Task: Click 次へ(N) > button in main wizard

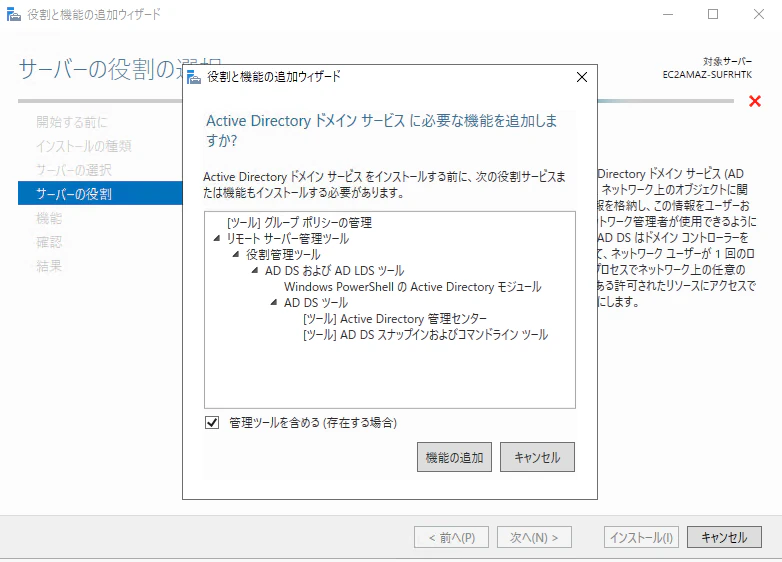Action: 534,538
